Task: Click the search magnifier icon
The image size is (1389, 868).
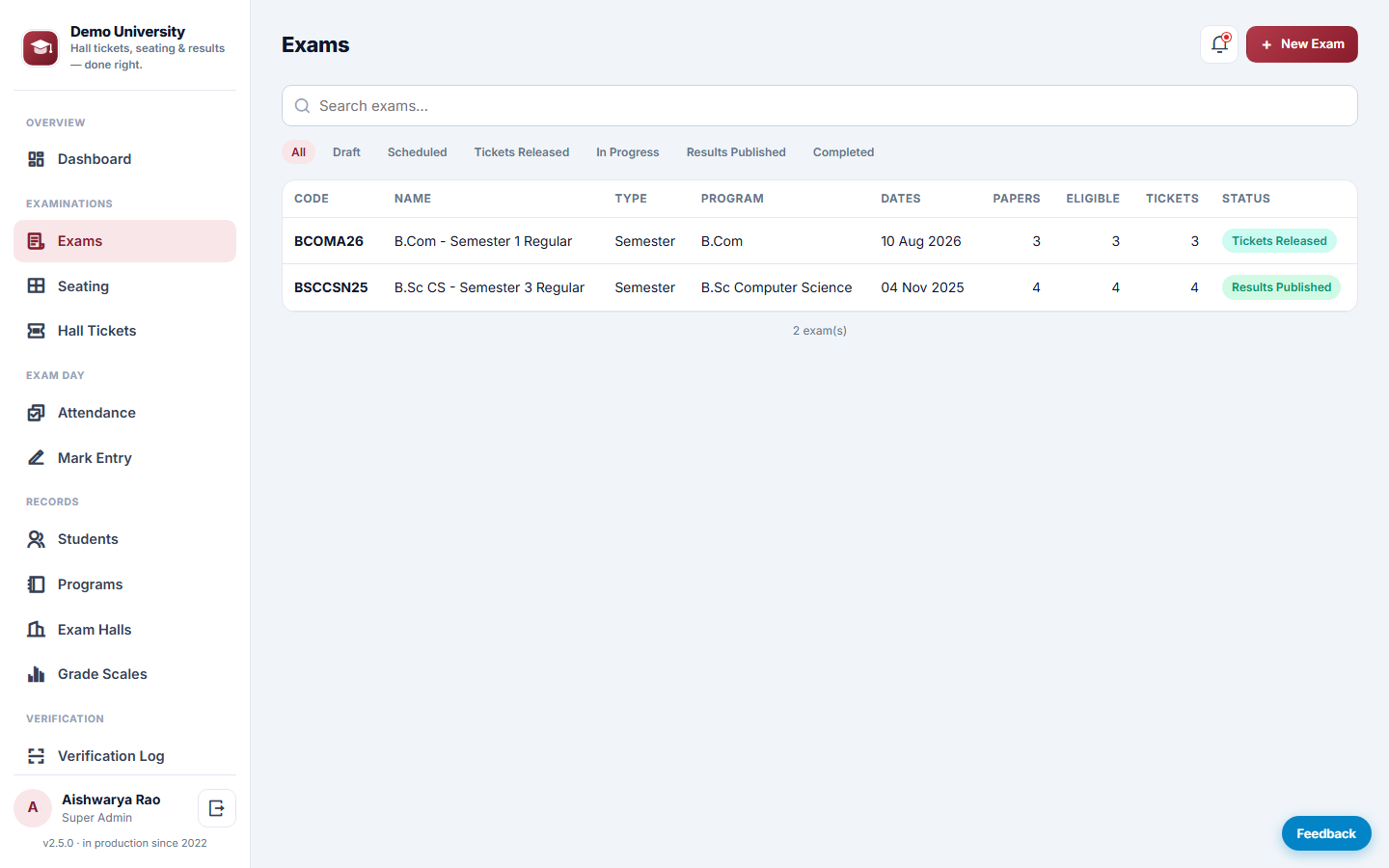Action: tap(302, 106)
